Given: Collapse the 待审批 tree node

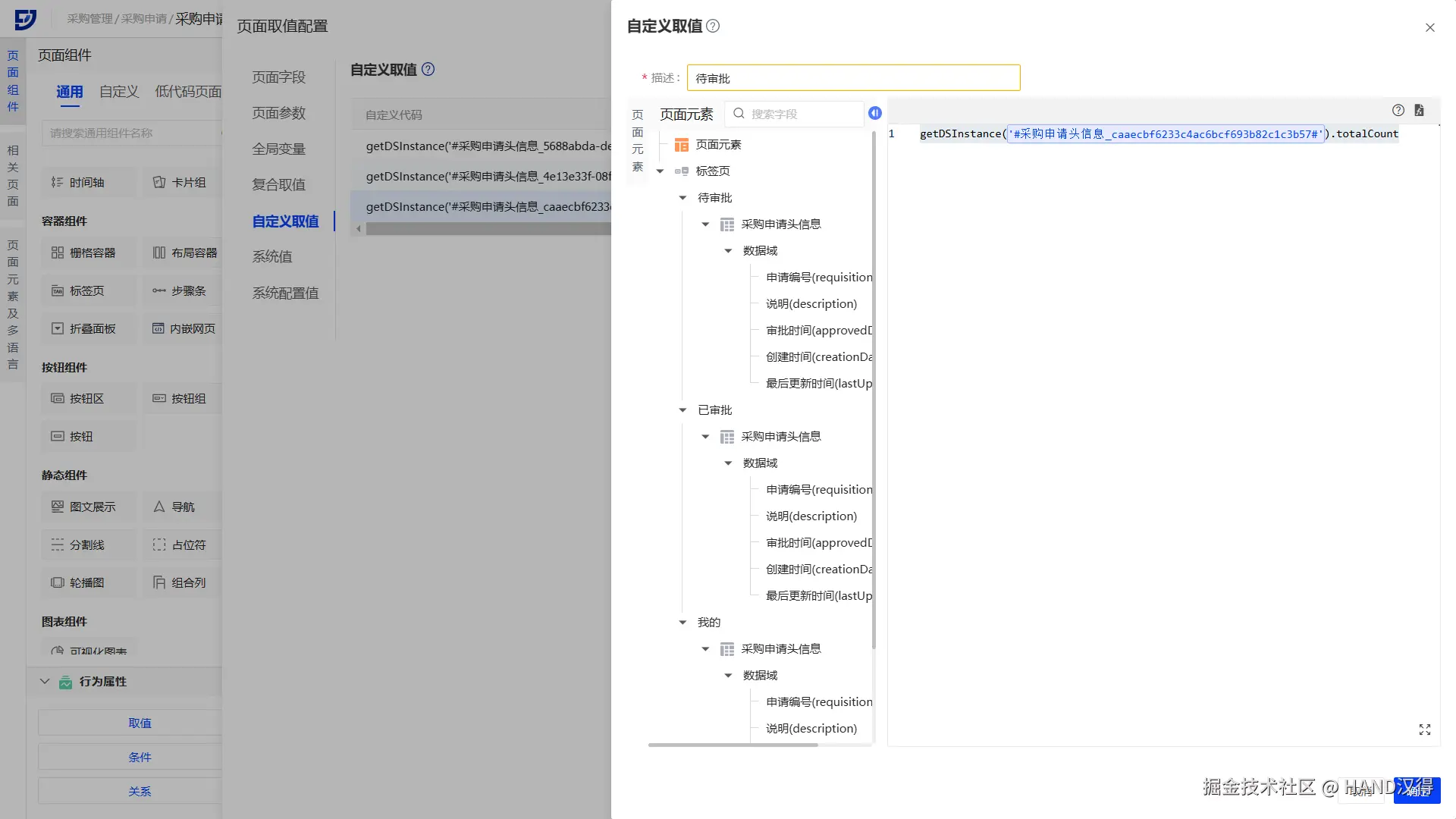Looking at the screenshot, I should click(682, 198).
